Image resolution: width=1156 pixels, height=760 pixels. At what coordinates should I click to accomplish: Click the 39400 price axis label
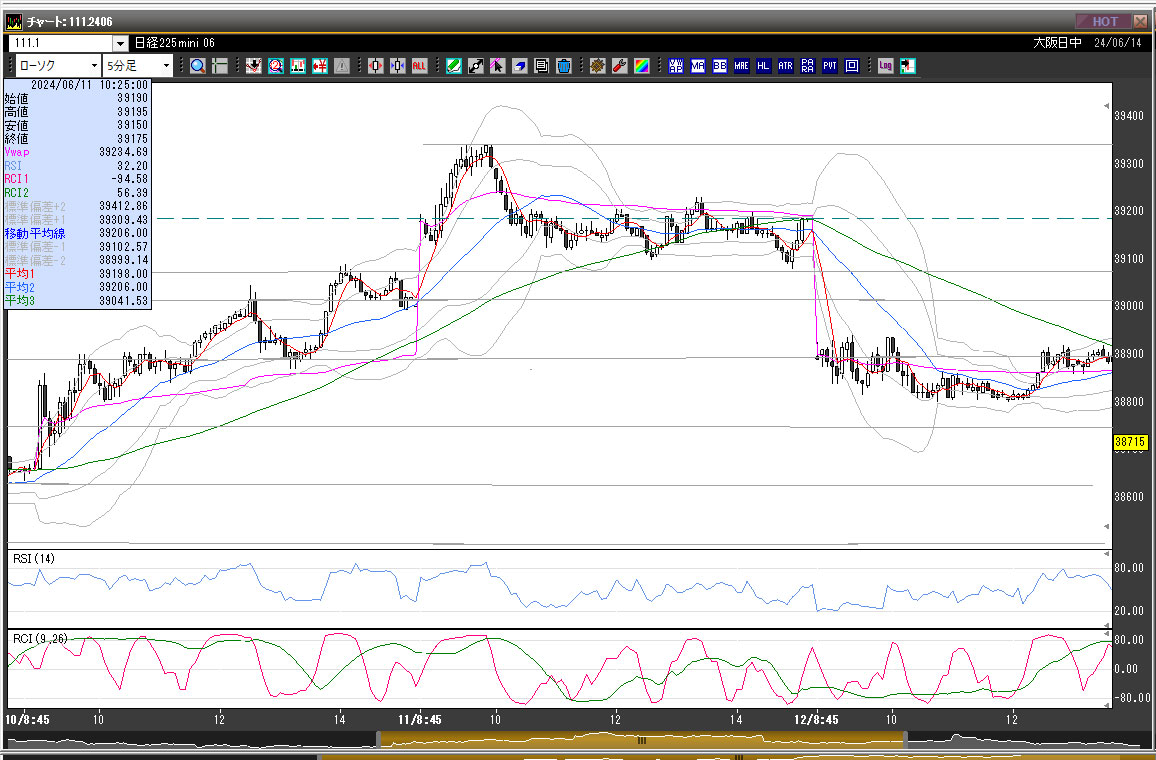pos(1129,116)
